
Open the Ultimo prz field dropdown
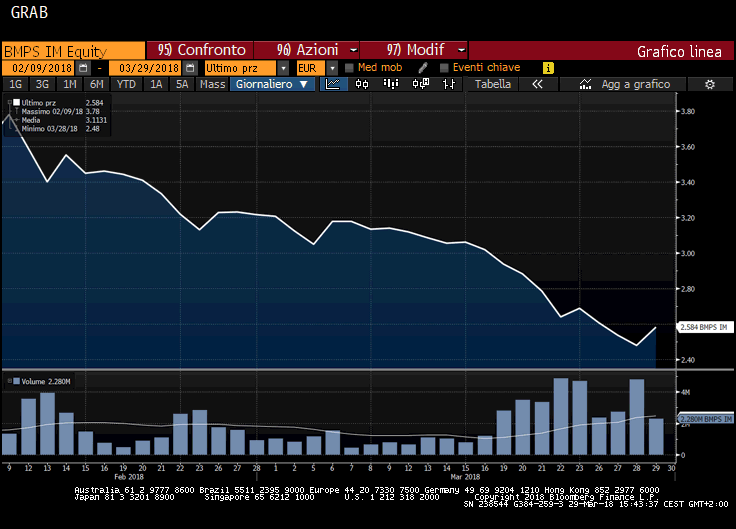coord(284,67)
